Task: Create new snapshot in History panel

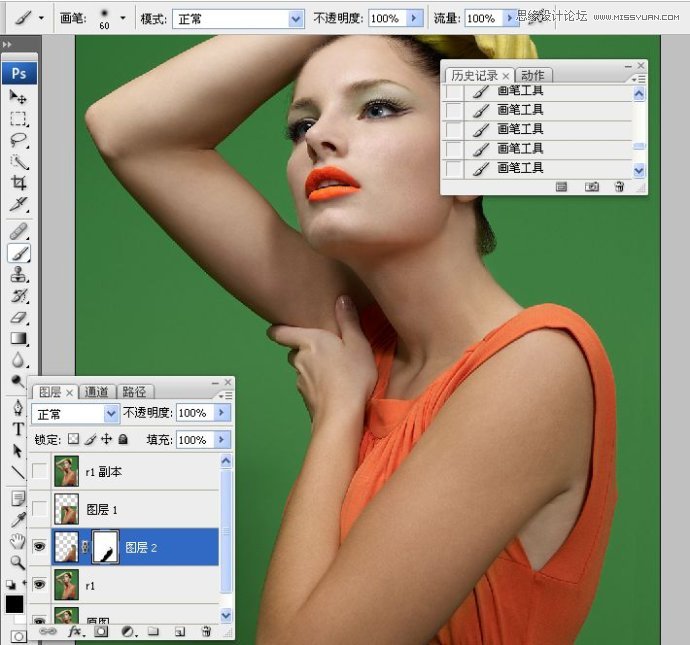Action: (x=592, y=187)
